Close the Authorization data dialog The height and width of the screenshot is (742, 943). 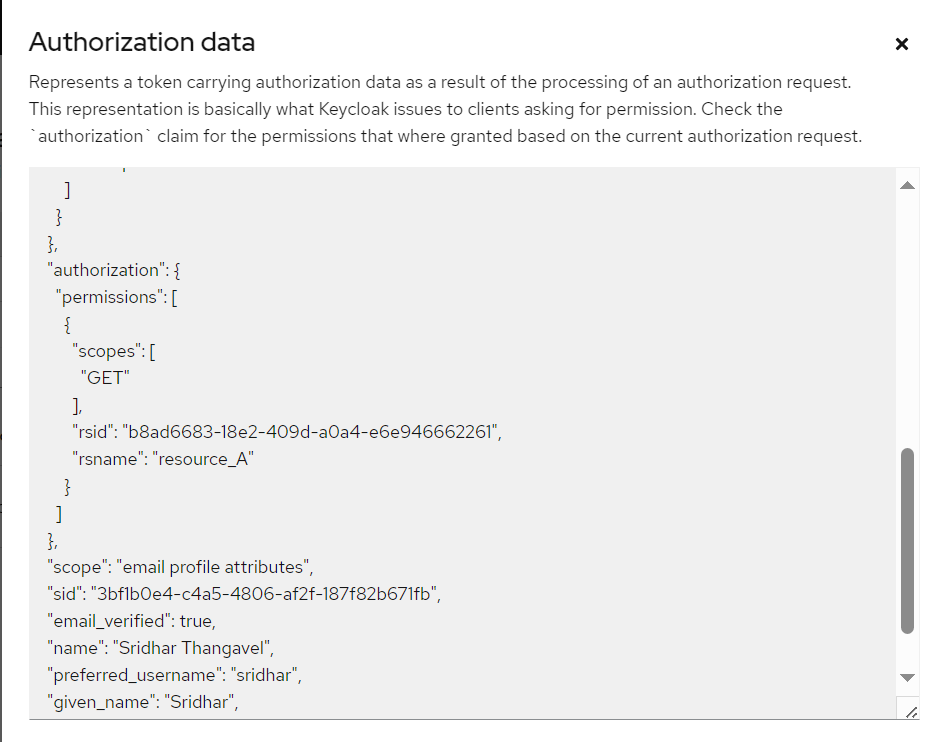pos(902,44)
